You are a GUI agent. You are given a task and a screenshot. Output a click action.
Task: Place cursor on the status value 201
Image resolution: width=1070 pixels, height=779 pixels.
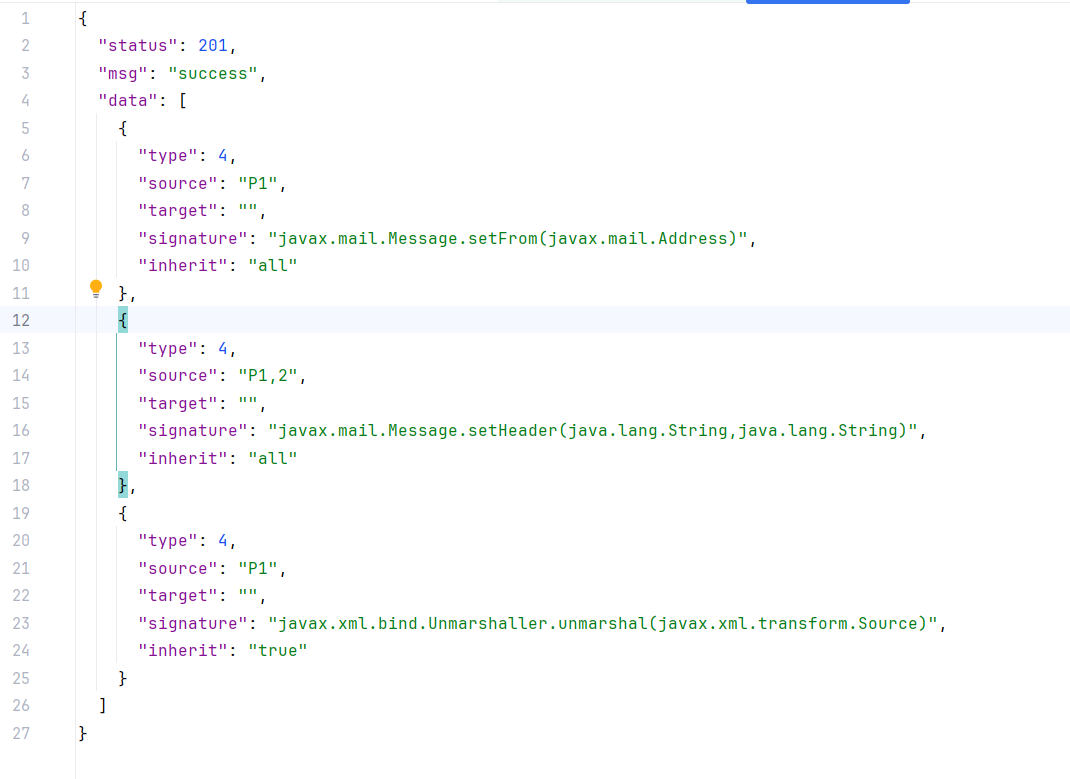(x=213, y=45)
